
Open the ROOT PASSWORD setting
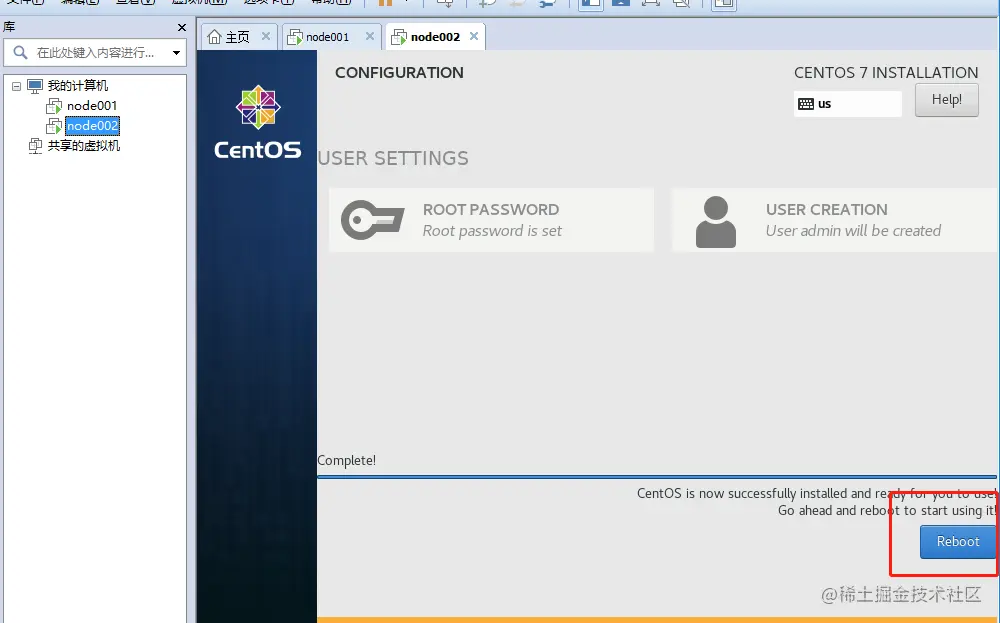tap(491, 220)
